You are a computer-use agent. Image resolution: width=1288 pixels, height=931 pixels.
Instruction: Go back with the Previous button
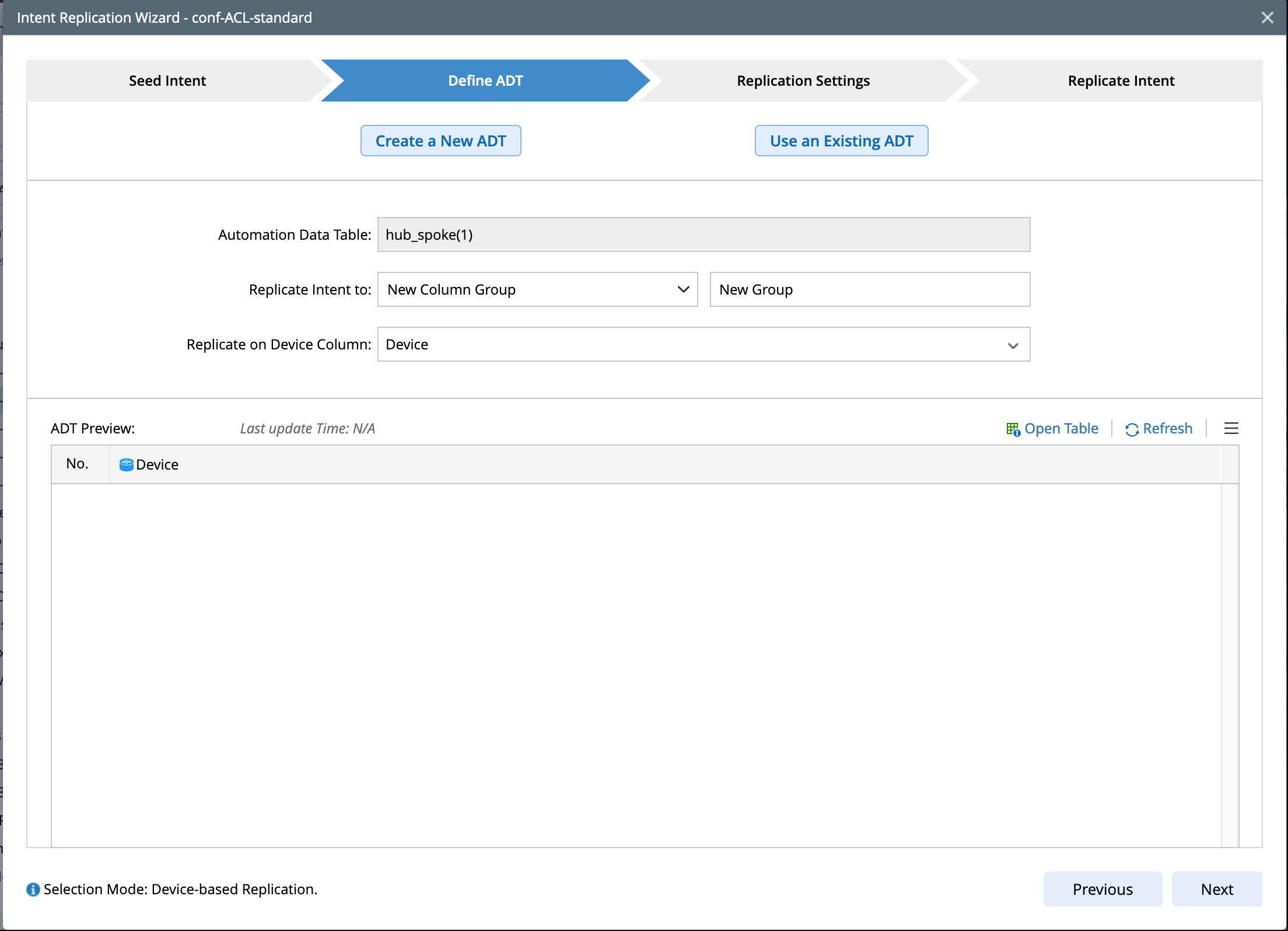coord(1102,889)
